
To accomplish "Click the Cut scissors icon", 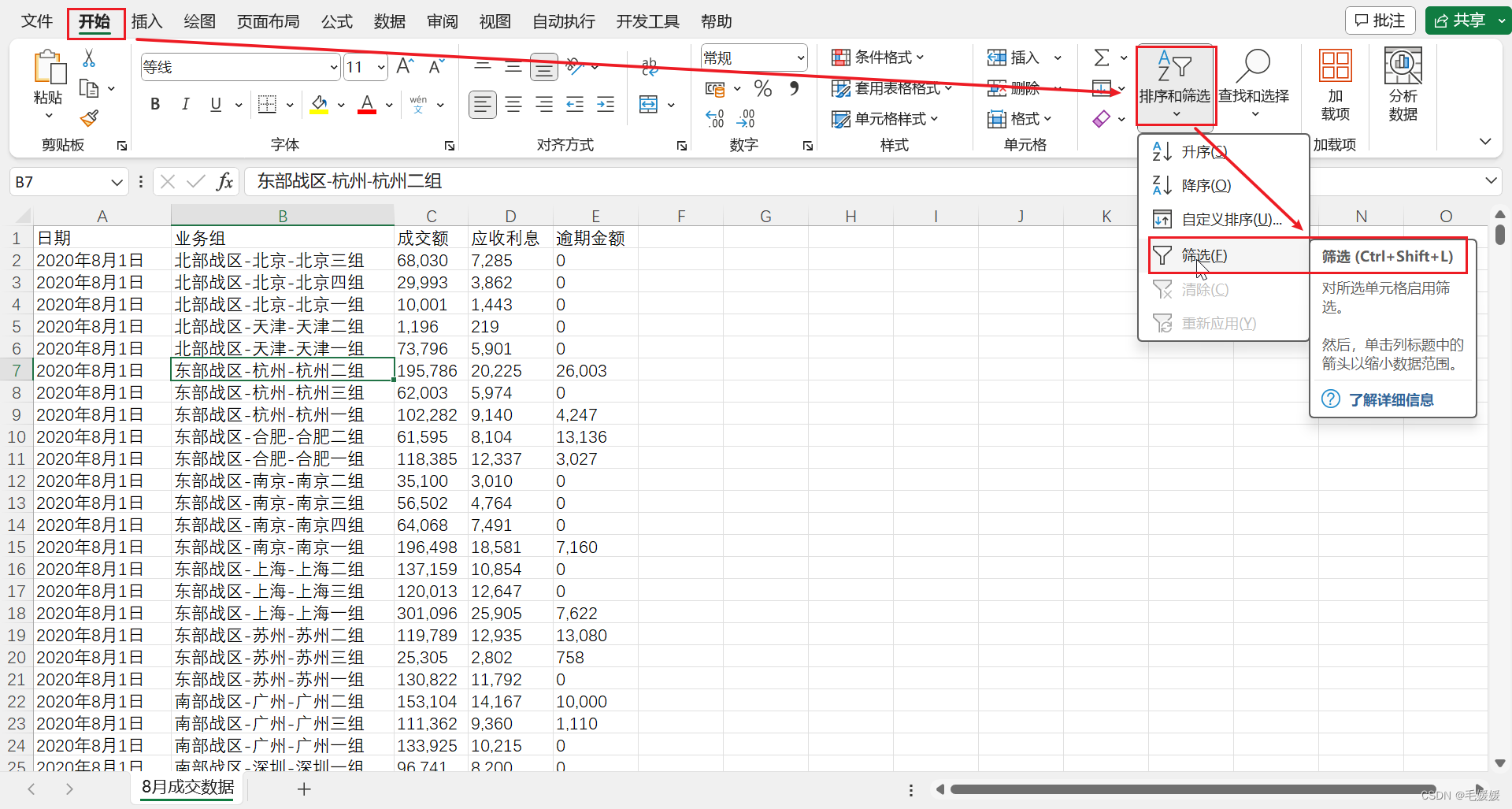I will (x=89, y=58).
